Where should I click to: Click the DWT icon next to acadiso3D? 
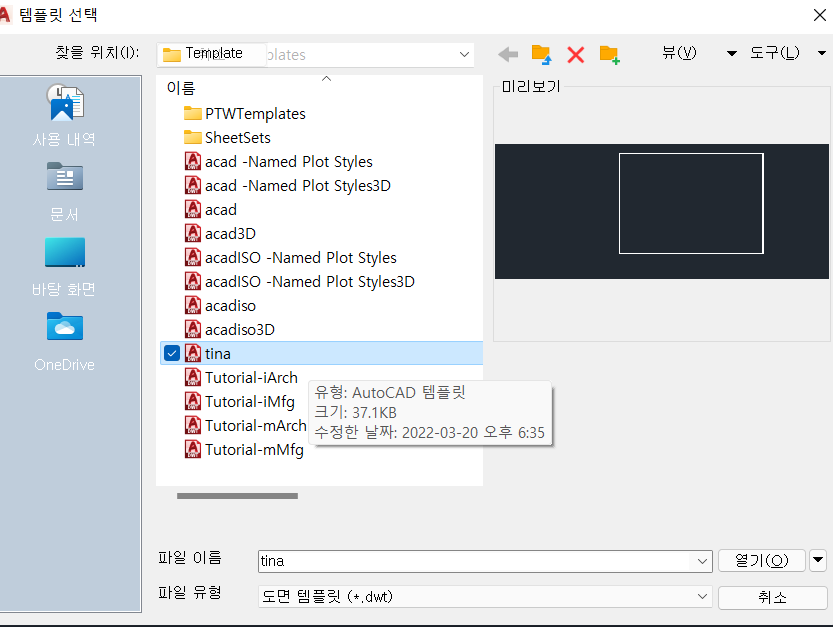click(x=193, y=329)
